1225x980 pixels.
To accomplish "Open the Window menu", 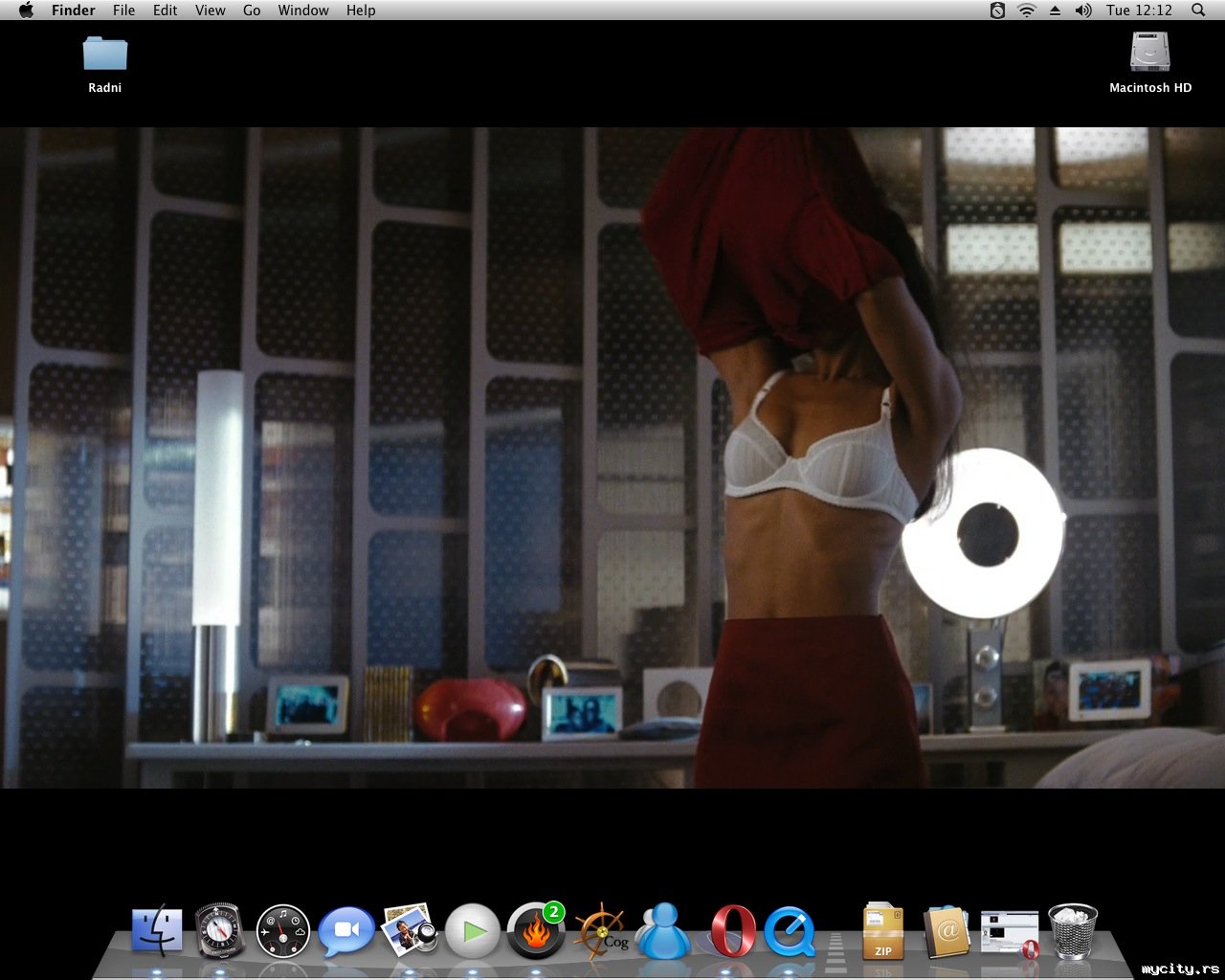I will coord(303,11).
